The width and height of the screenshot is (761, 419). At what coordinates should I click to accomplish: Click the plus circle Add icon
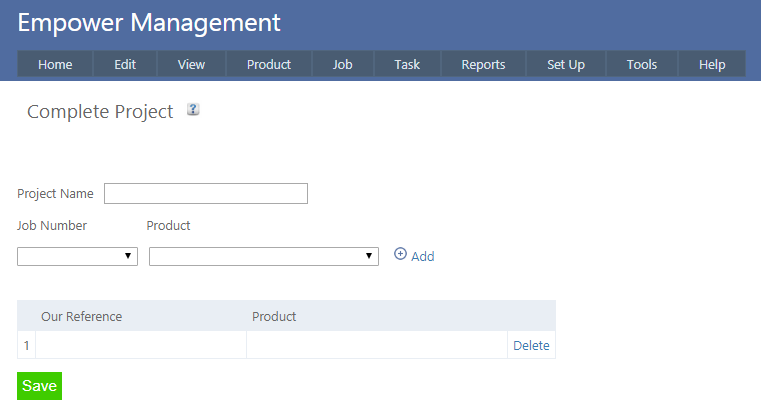coord(401,254)
